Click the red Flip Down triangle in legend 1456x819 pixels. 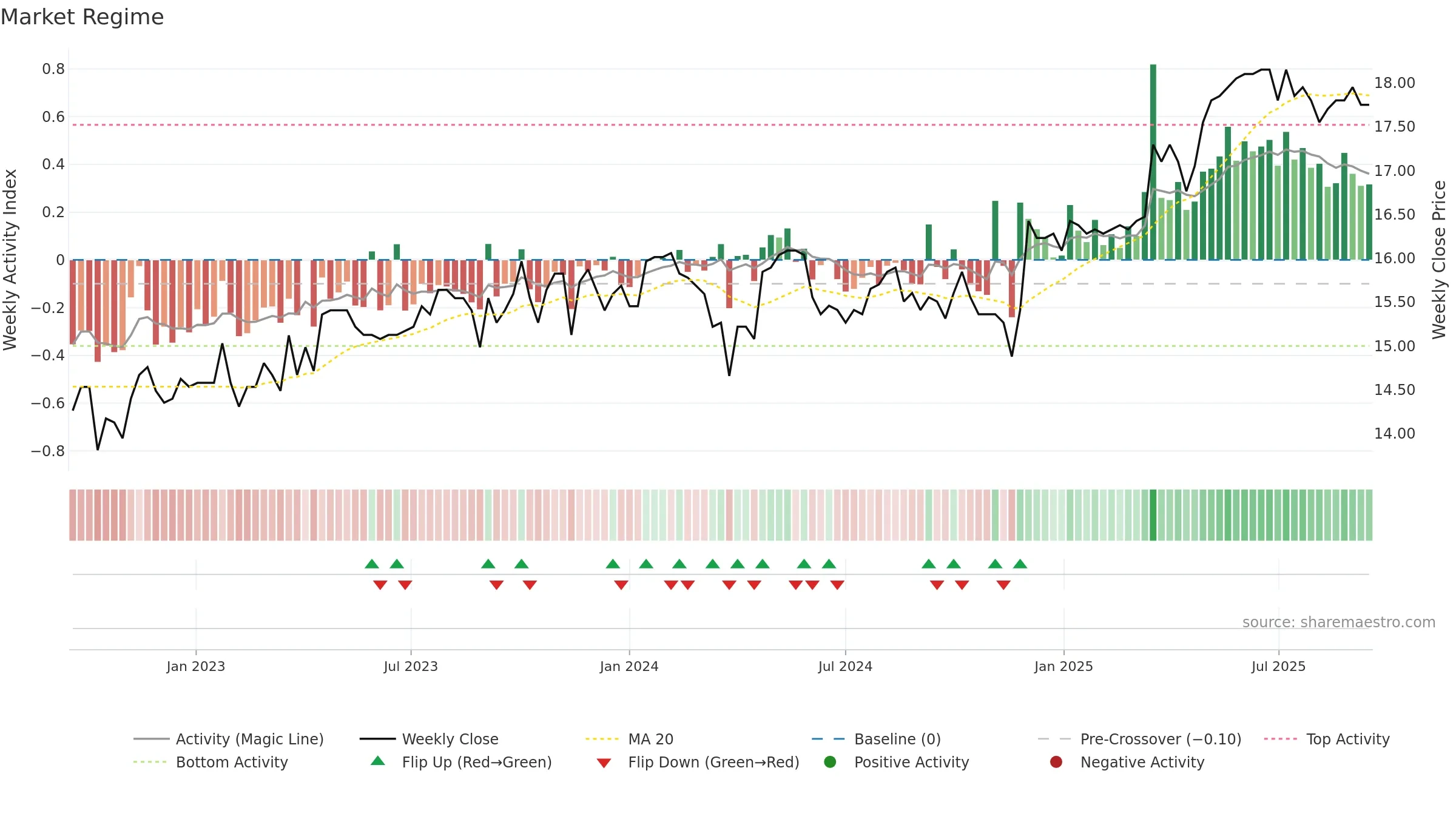click(x=604, y=763)
